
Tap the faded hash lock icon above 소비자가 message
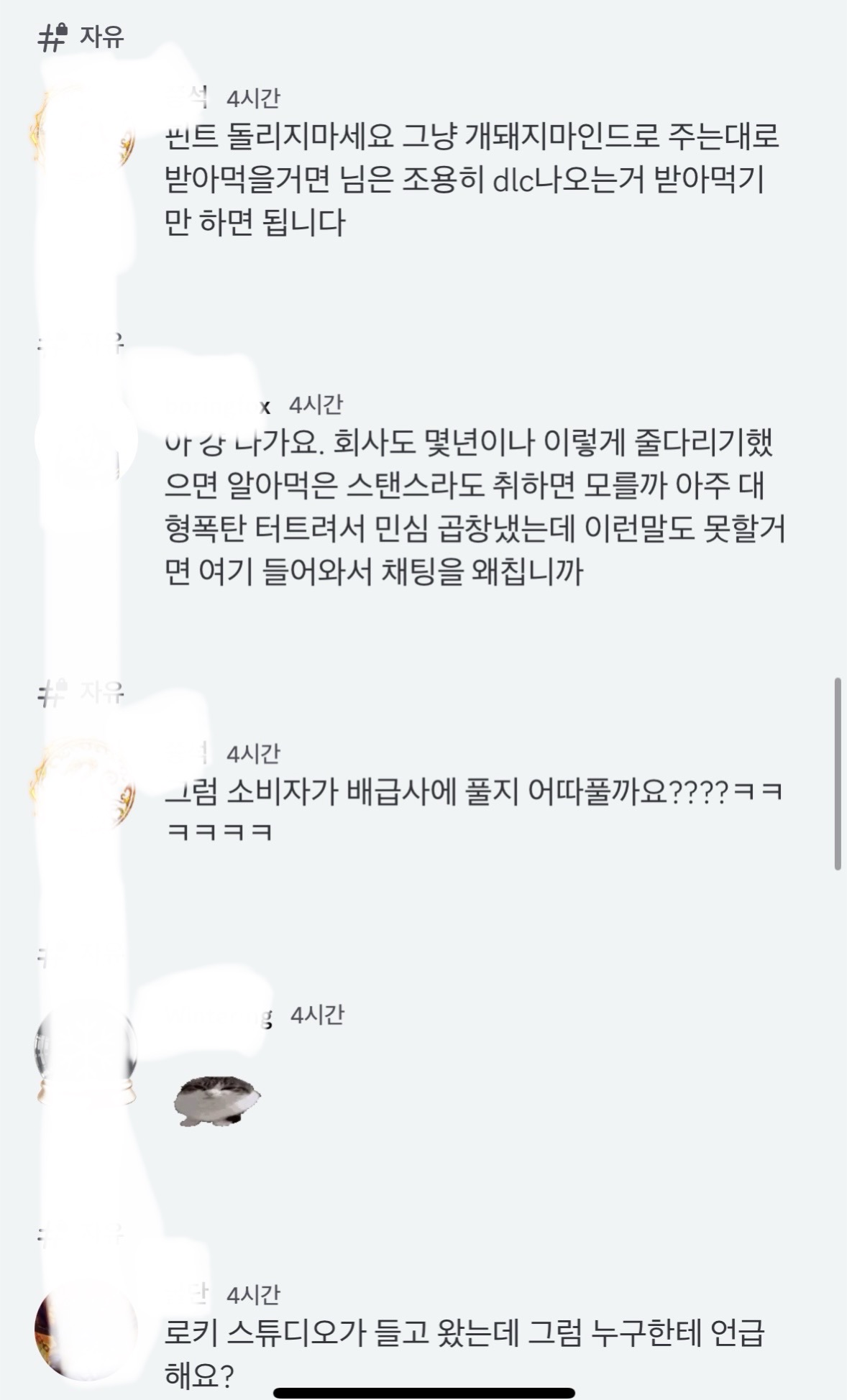[x=52, y=693]
